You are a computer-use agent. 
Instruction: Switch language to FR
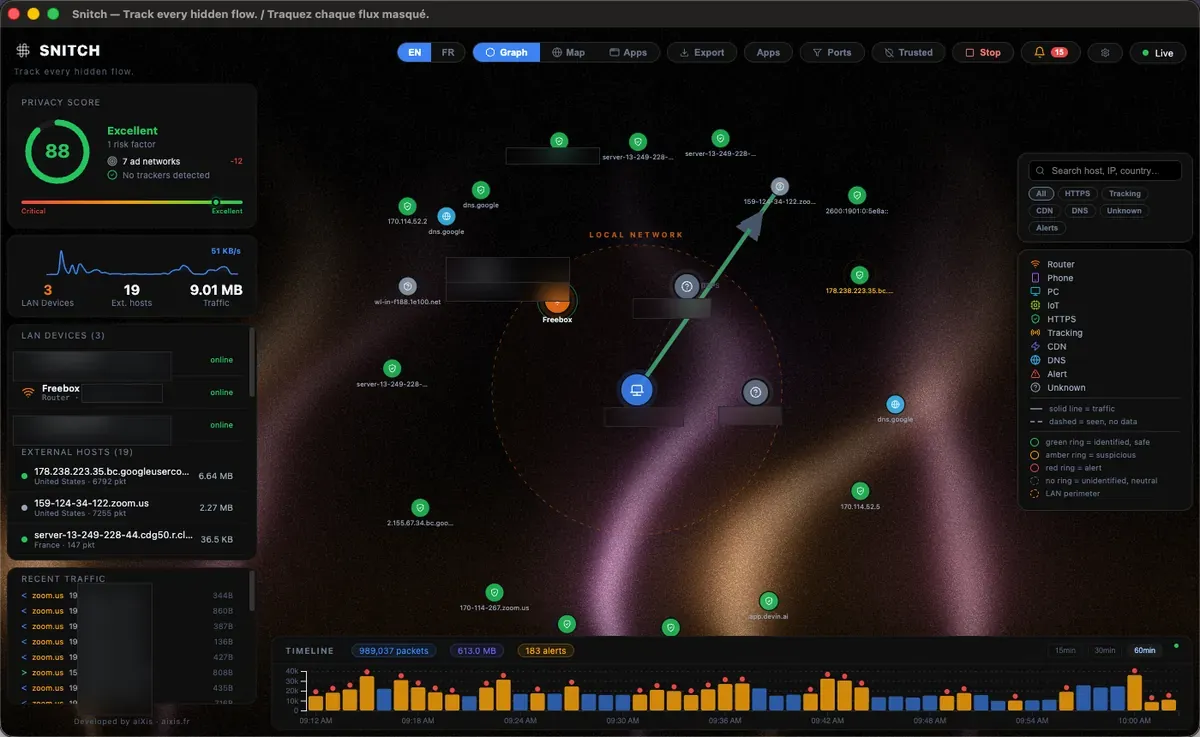(x=448, y=52)
